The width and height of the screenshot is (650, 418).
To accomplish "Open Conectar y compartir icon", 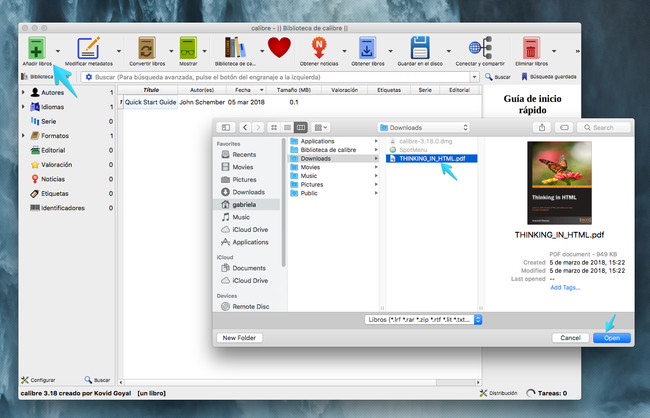I will [x=480, y=48].
